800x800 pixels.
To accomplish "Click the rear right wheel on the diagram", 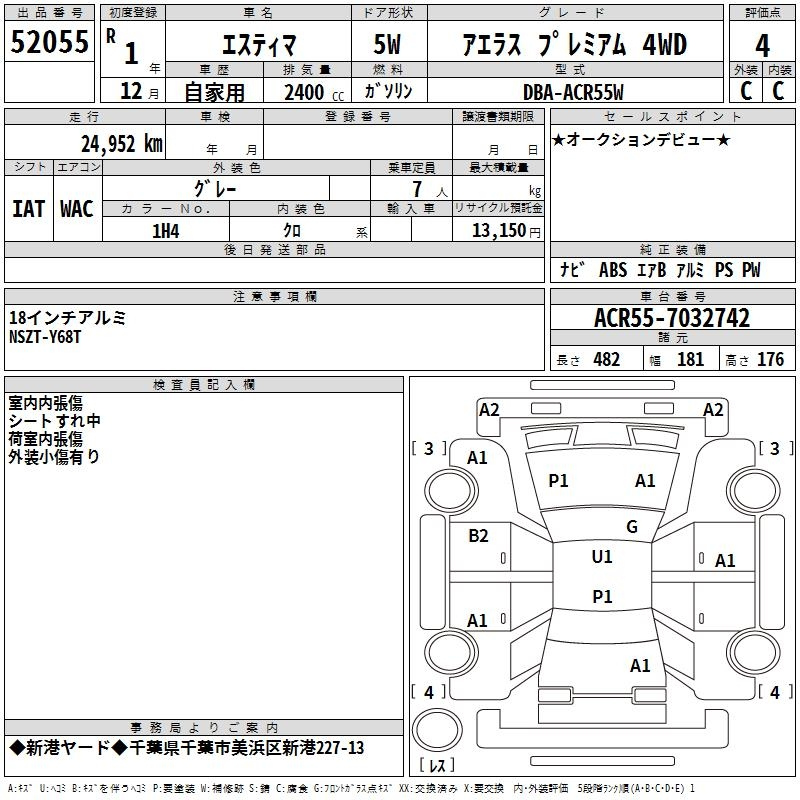I will [x=754, y=652].
